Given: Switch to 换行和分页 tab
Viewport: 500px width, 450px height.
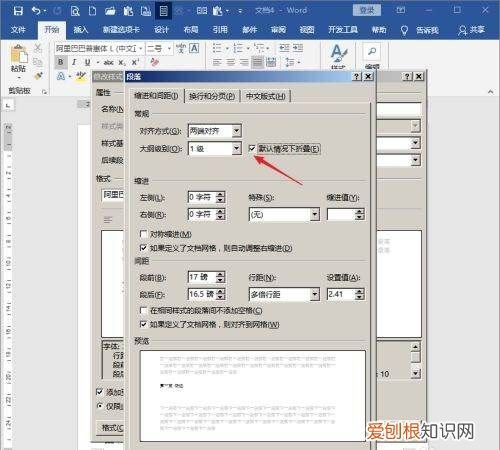Looking at the screenshot, I should [x=212, y=96].
